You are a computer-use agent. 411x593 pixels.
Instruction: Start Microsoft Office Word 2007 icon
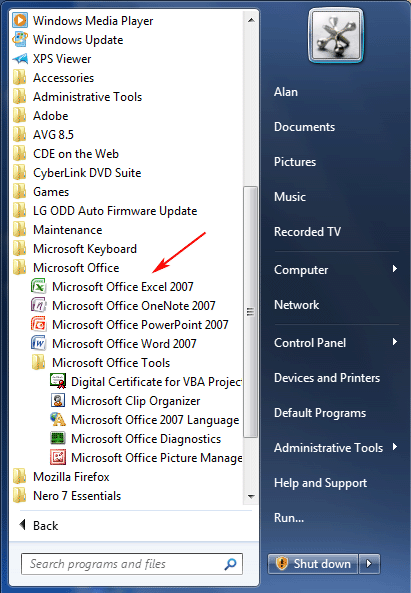coord(39,343)
